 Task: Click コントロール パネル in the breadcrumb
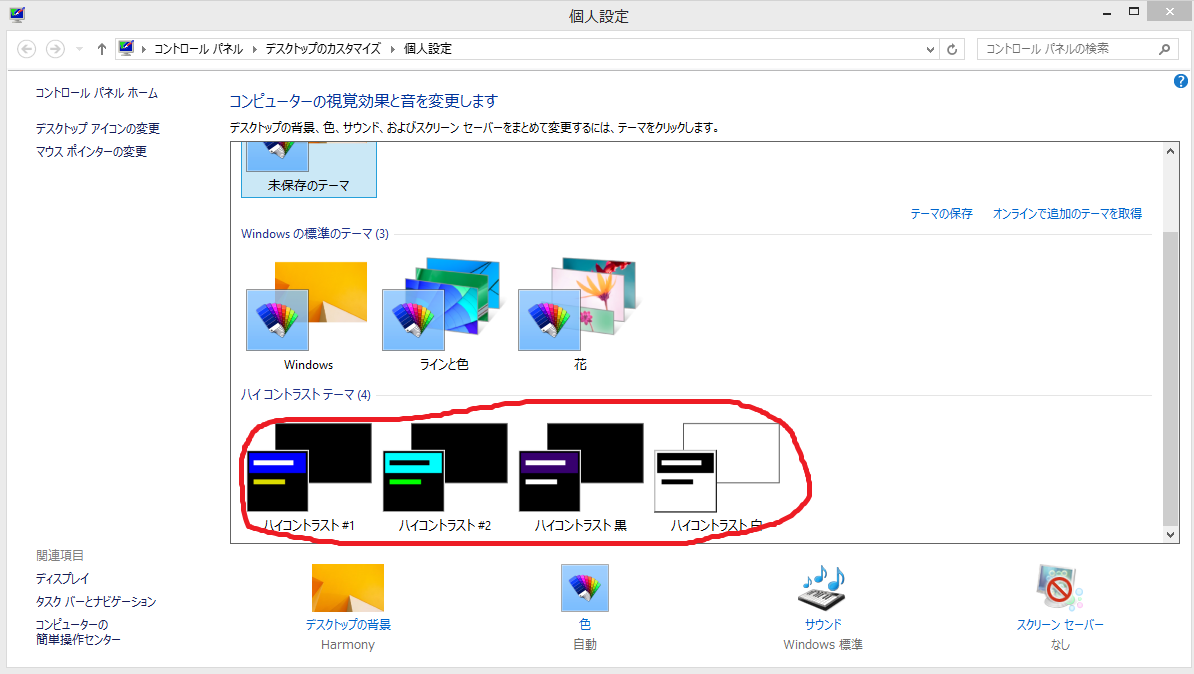point(198,49)
